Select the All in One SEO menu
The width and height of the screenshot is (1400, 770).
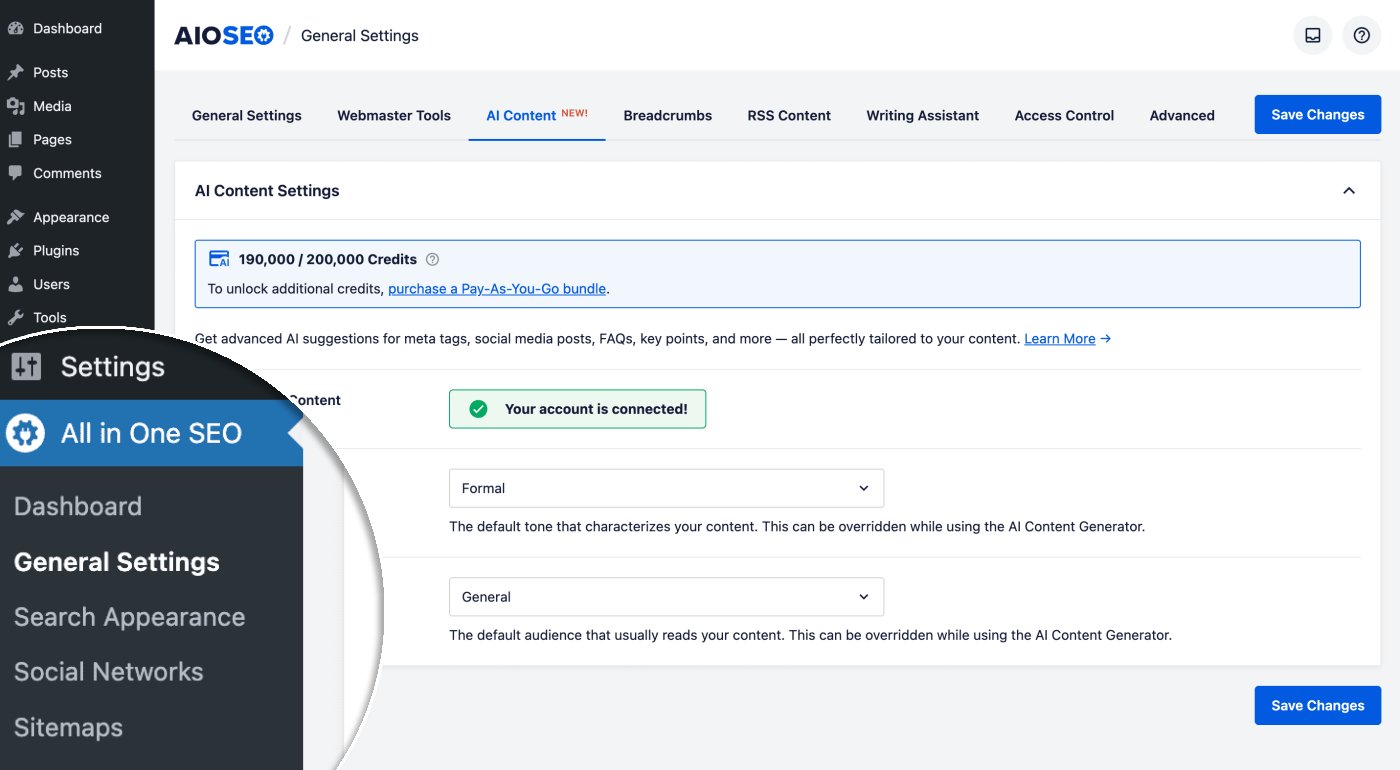[x=151, y=433]
